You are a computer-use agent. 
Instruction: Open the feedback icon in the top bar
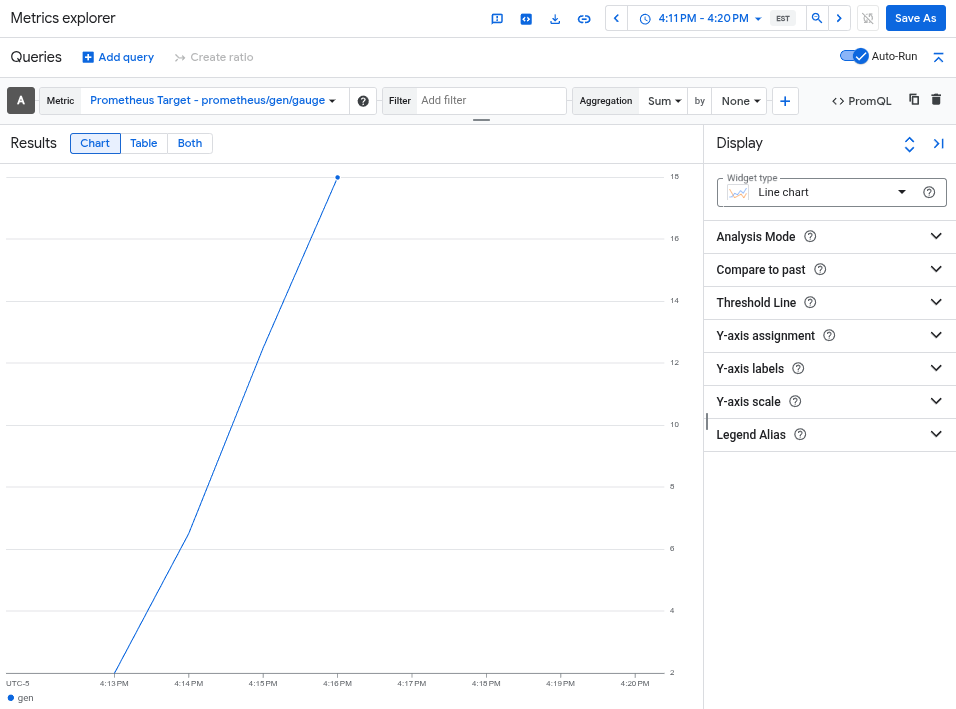[497, 18]
